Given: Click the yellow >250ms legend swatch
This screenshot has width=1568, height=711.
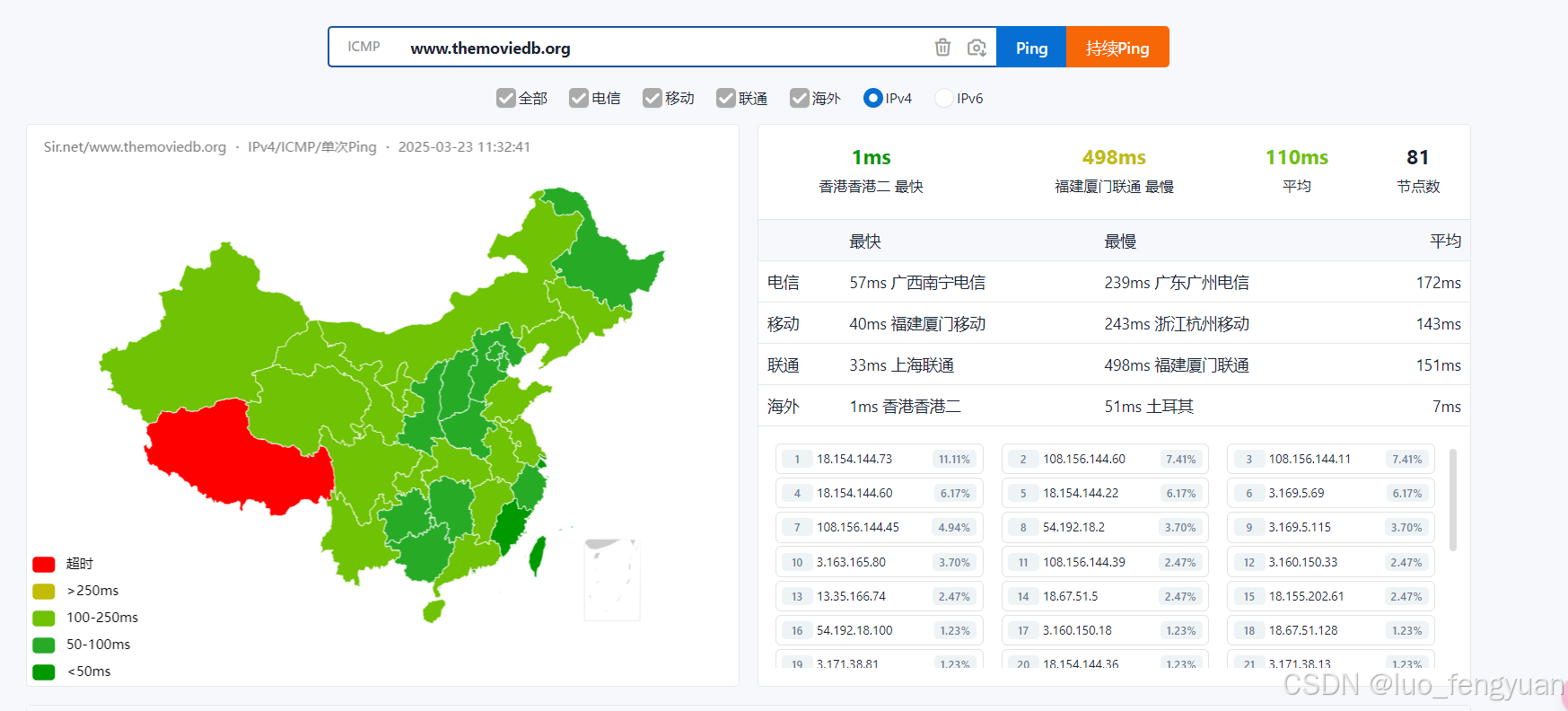Looking at the screenshot, I should 44,592.
